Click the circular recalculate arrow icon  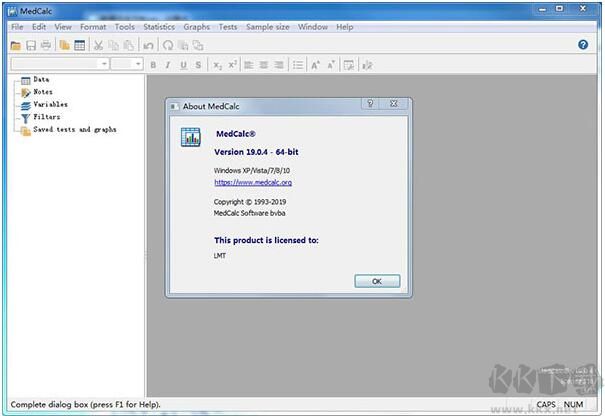click(x=167, y=46)
